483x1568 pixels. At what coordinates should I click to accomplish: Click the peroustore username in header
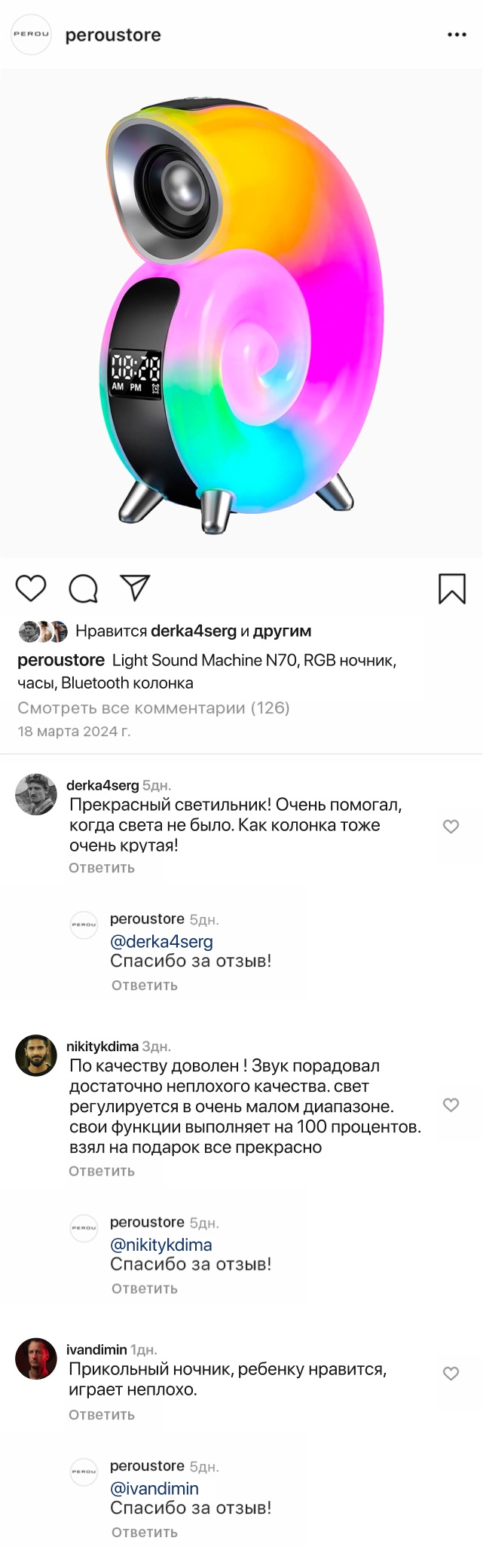pyautogui.click(x=113, y=35)
